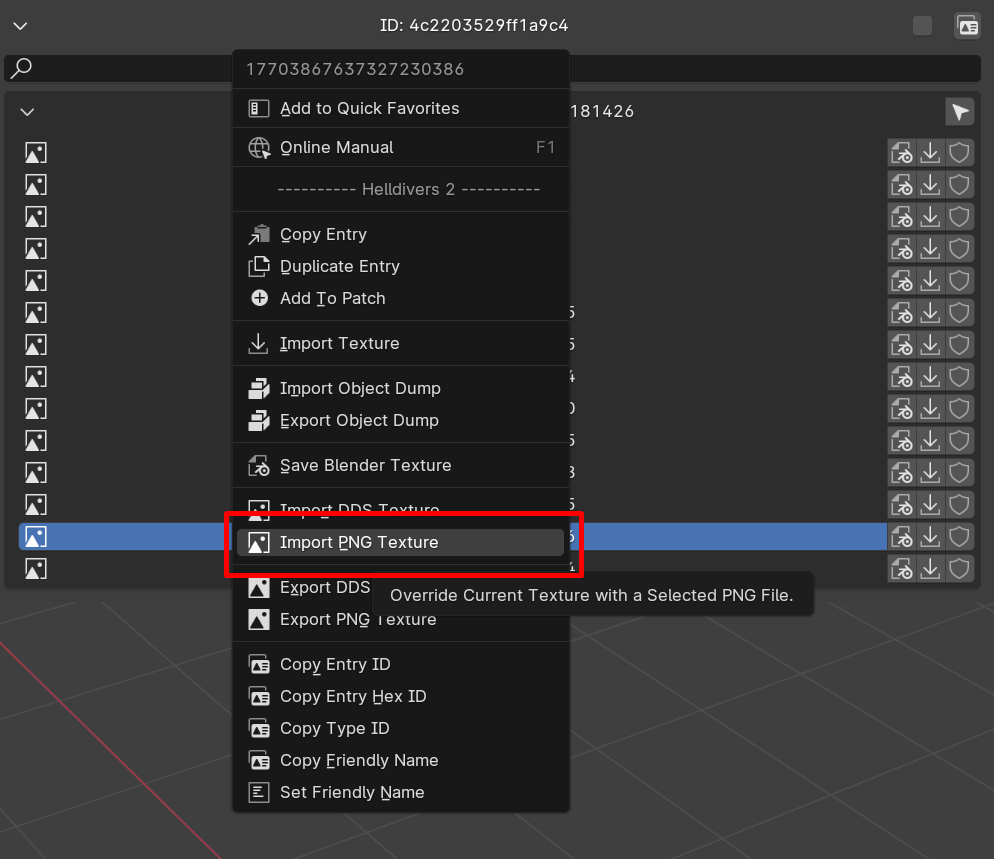Screen dimensions: 994x859
Task: Click the texture thumbnail on the selected row
Action: 35,536
